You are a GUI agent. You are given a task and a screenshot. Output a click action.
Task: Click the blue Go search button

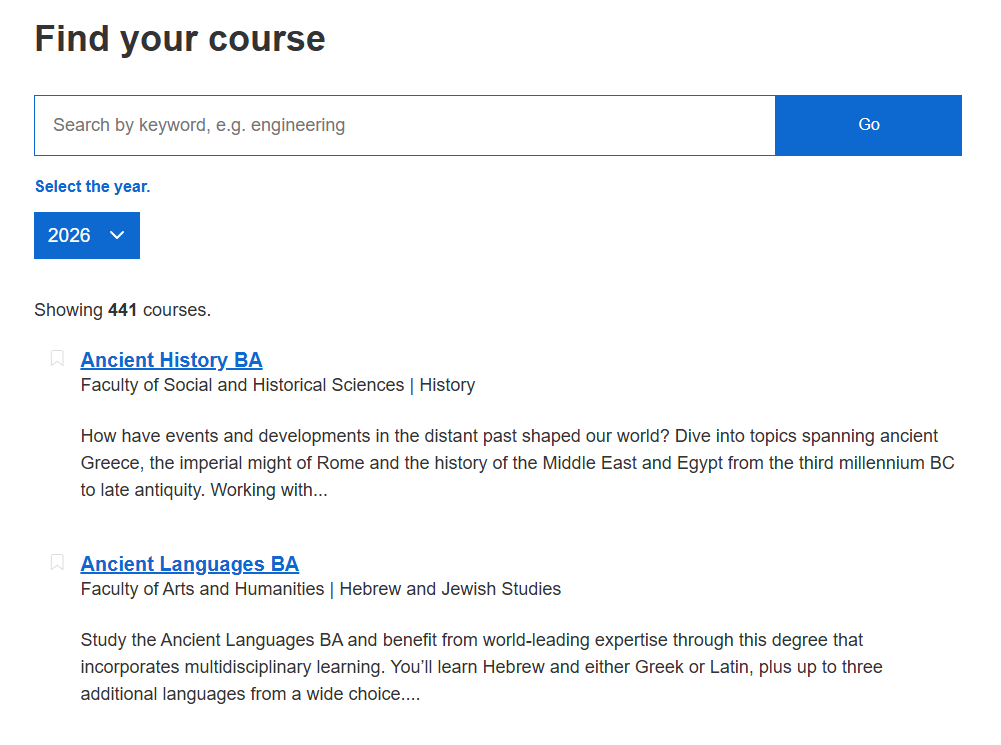(868, 125)
